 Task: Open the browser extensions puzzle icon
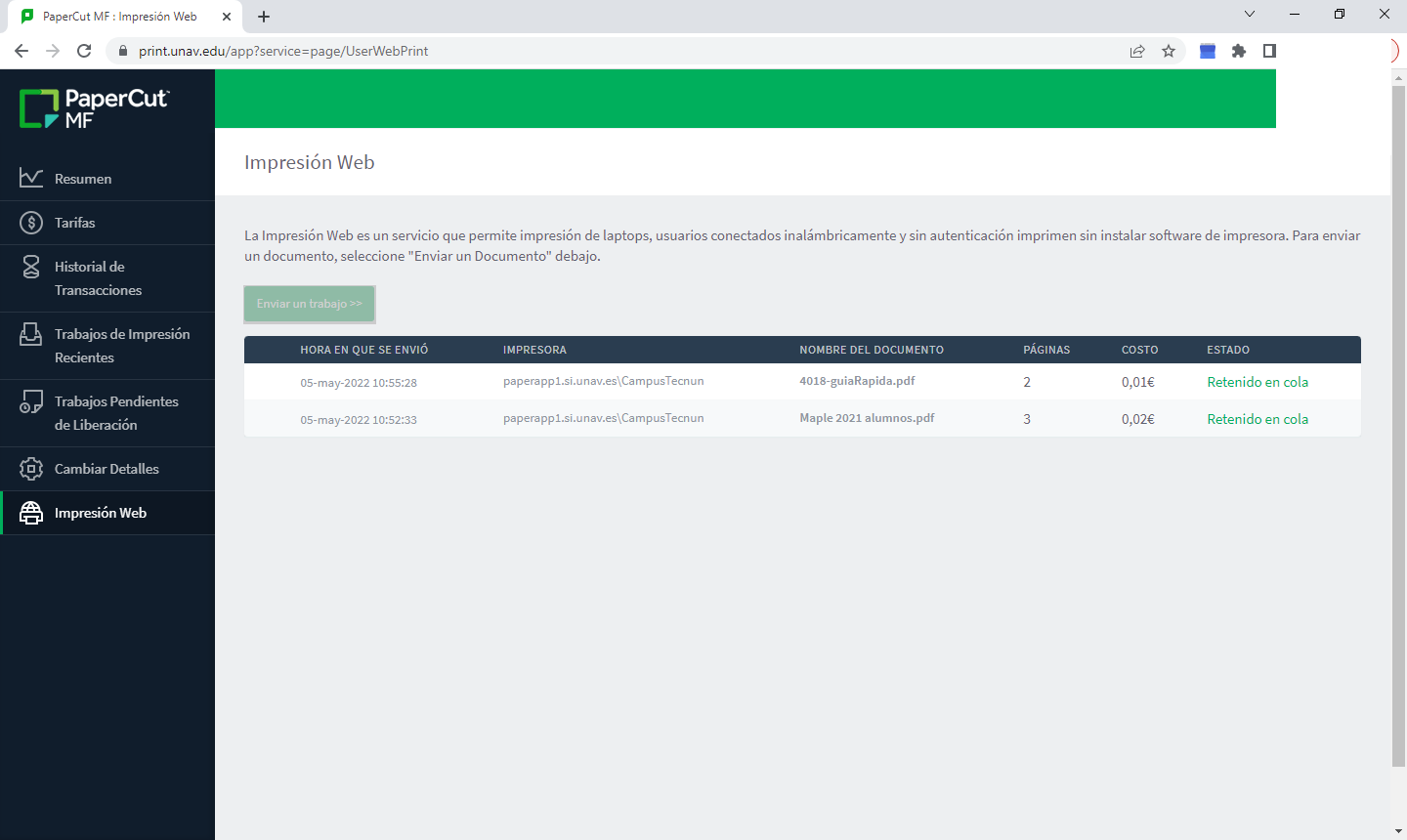tap(1239, 51)
